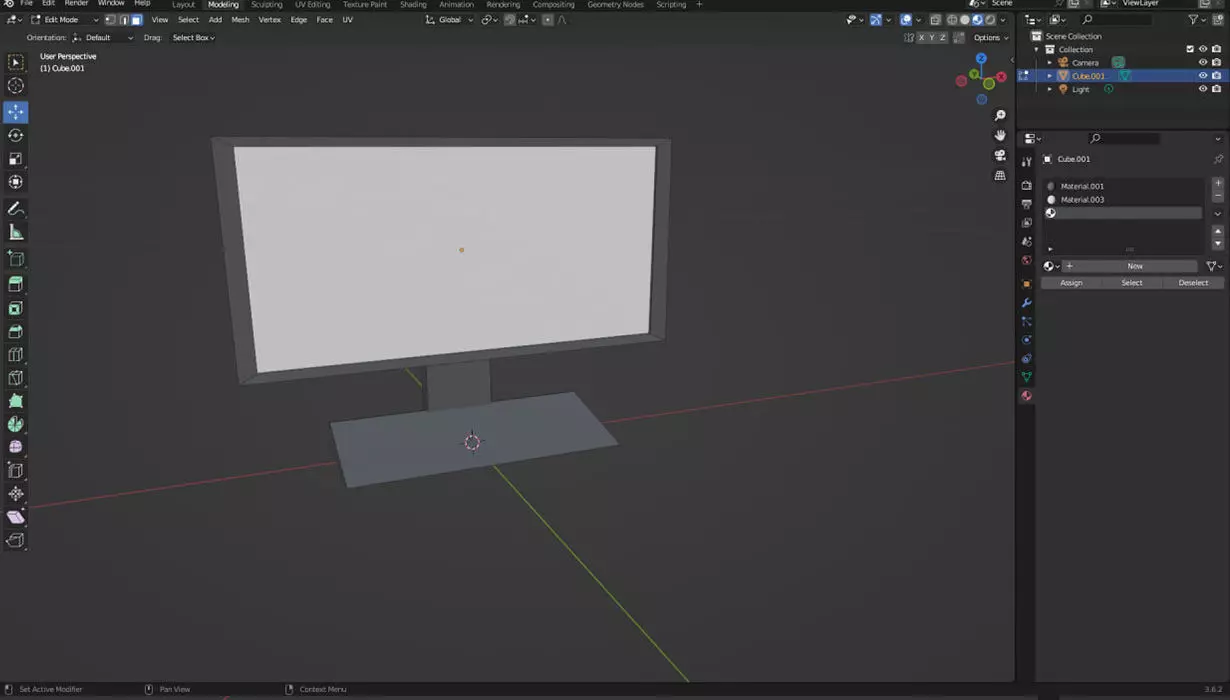
Task: Switch to the Shading workspace tab
Action: click(x=413, y=4)
